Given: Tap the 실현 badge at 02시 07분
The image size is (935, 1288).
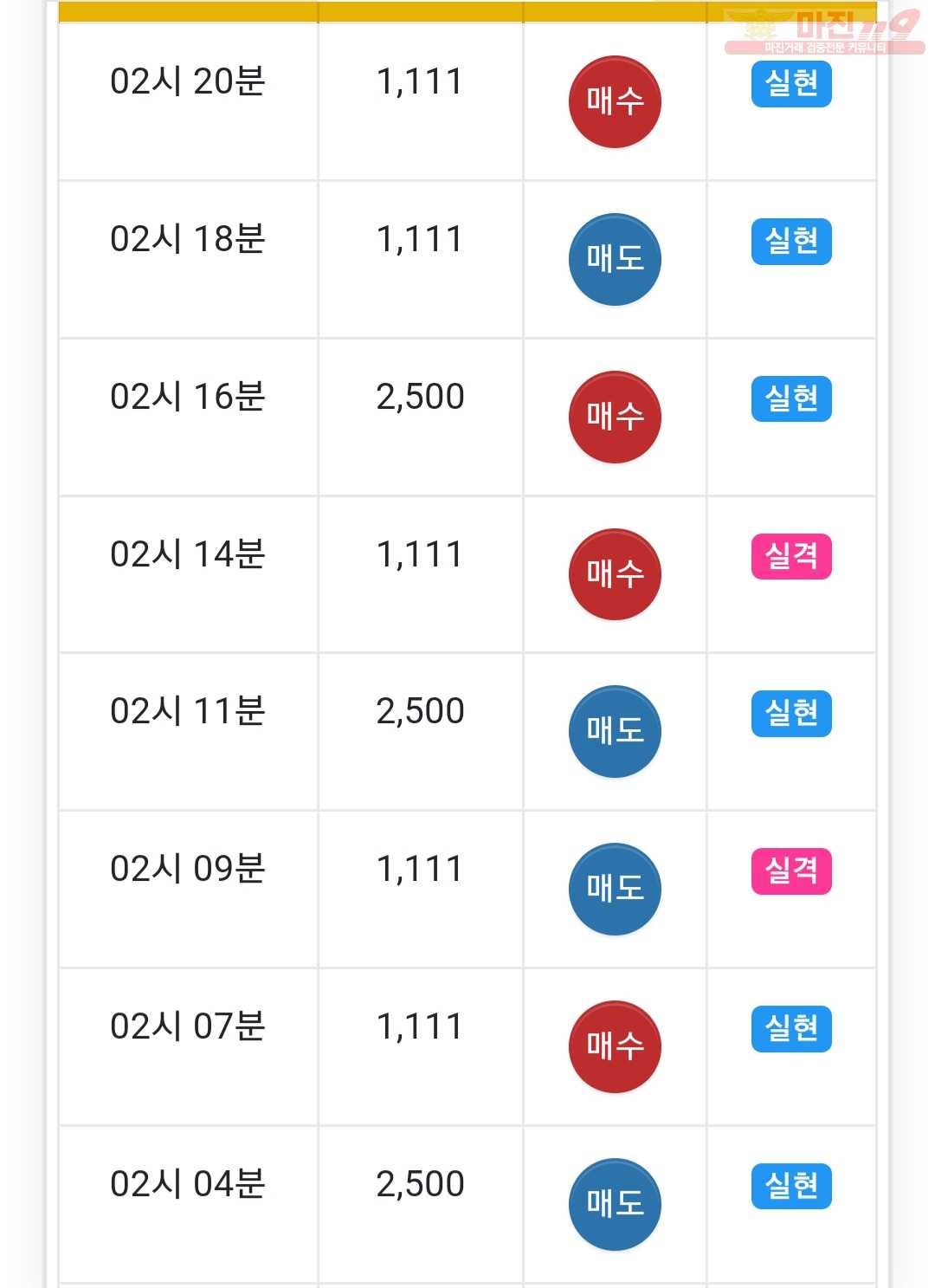Looking at the screenshot, I should (x=791, y=1029).
